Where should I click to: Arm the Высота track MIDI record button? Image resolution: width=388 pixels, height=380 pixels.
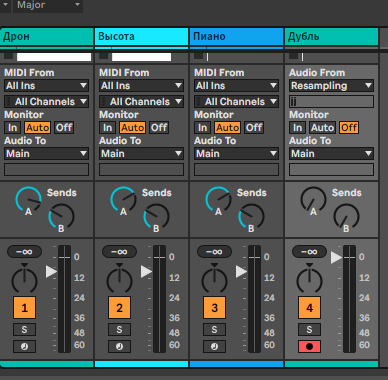coord(119,346)
